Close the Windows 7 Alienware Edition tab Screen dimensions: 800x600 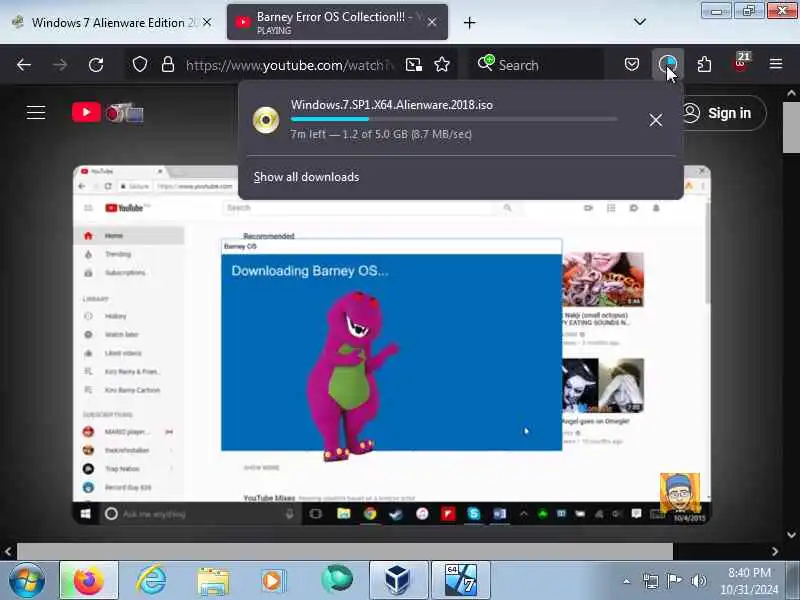tap(207, 22)
